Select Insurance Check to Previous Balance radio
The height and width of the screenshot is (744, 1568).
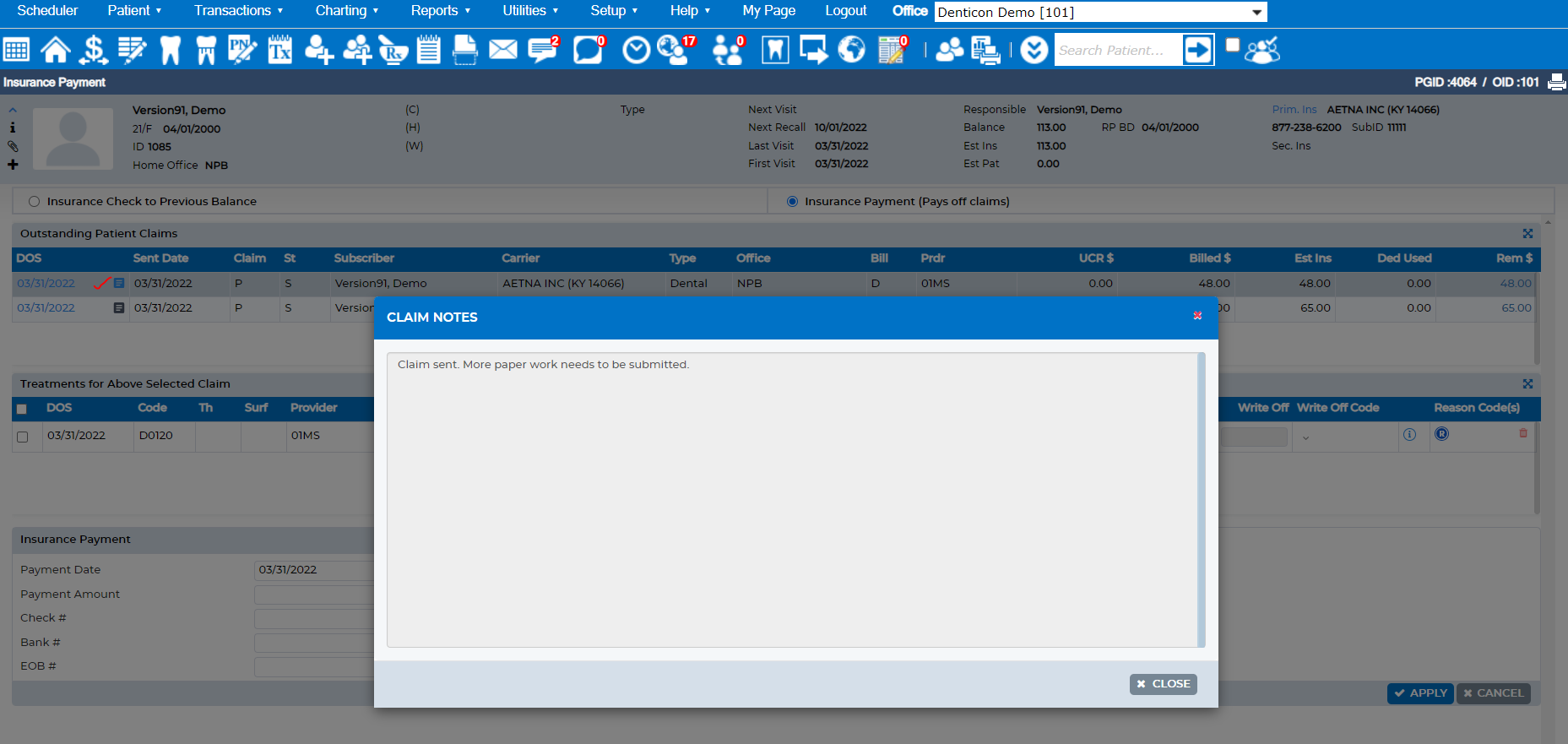[35, 201]
